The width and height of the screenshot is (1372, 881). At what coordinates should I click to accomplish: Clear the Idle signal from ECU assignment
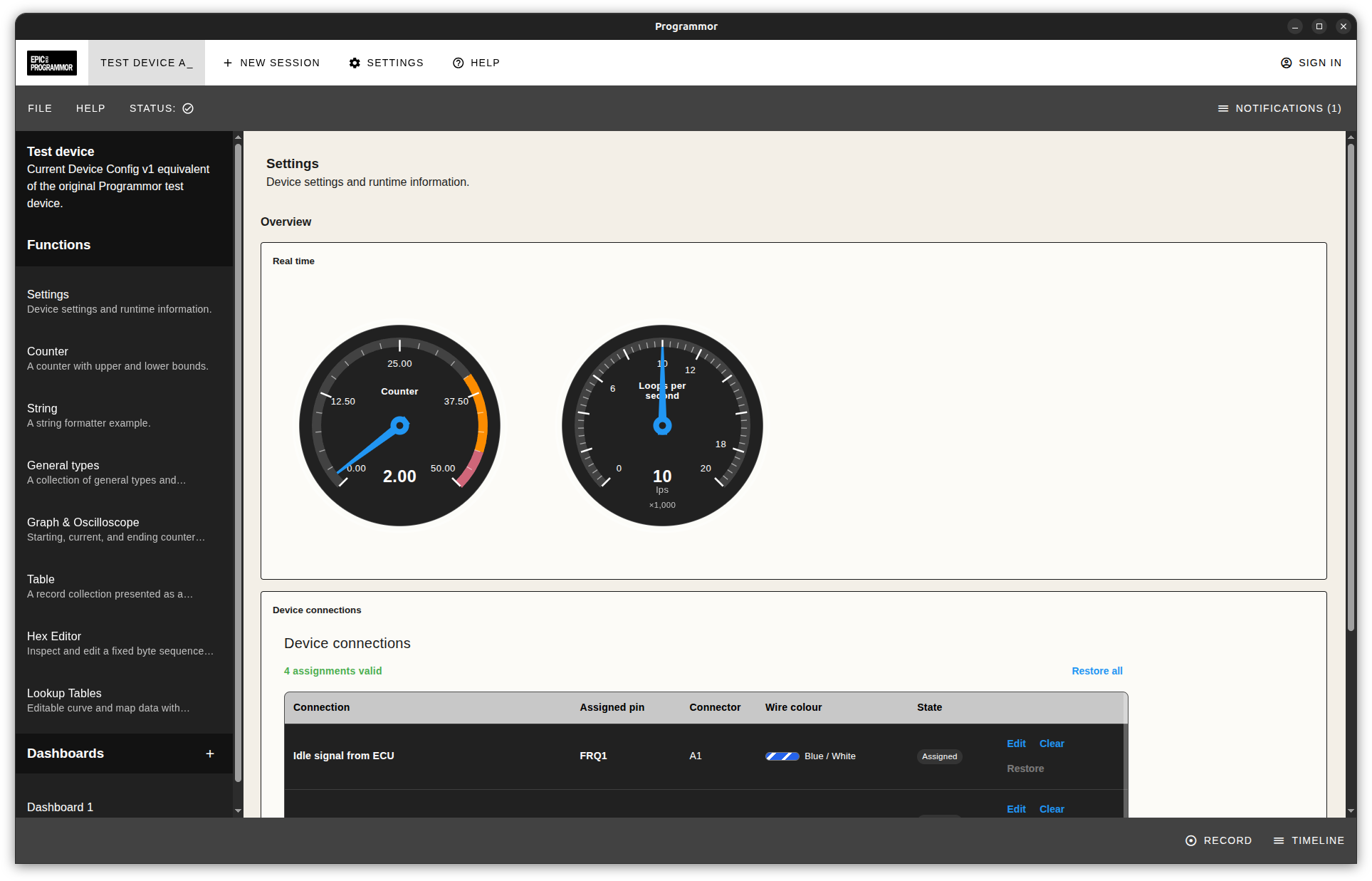click(1052, 744)
